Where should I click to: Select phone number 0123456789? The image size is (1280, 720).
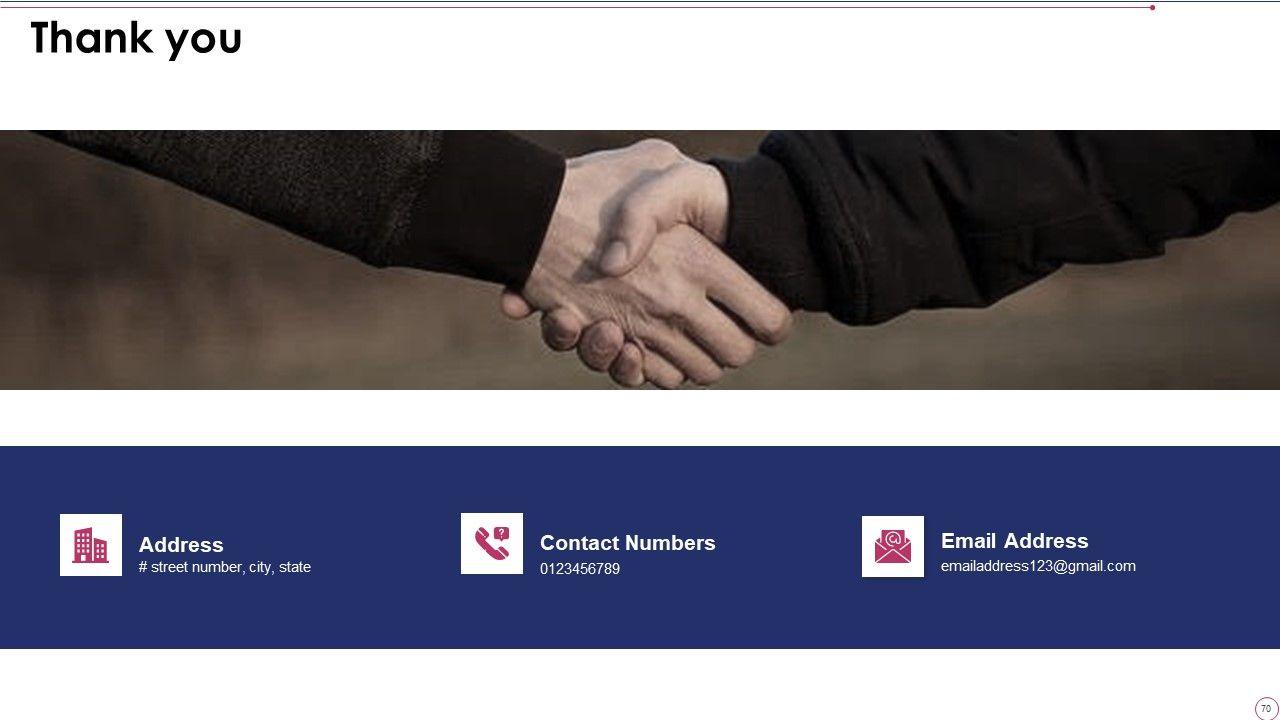[580, 569]
